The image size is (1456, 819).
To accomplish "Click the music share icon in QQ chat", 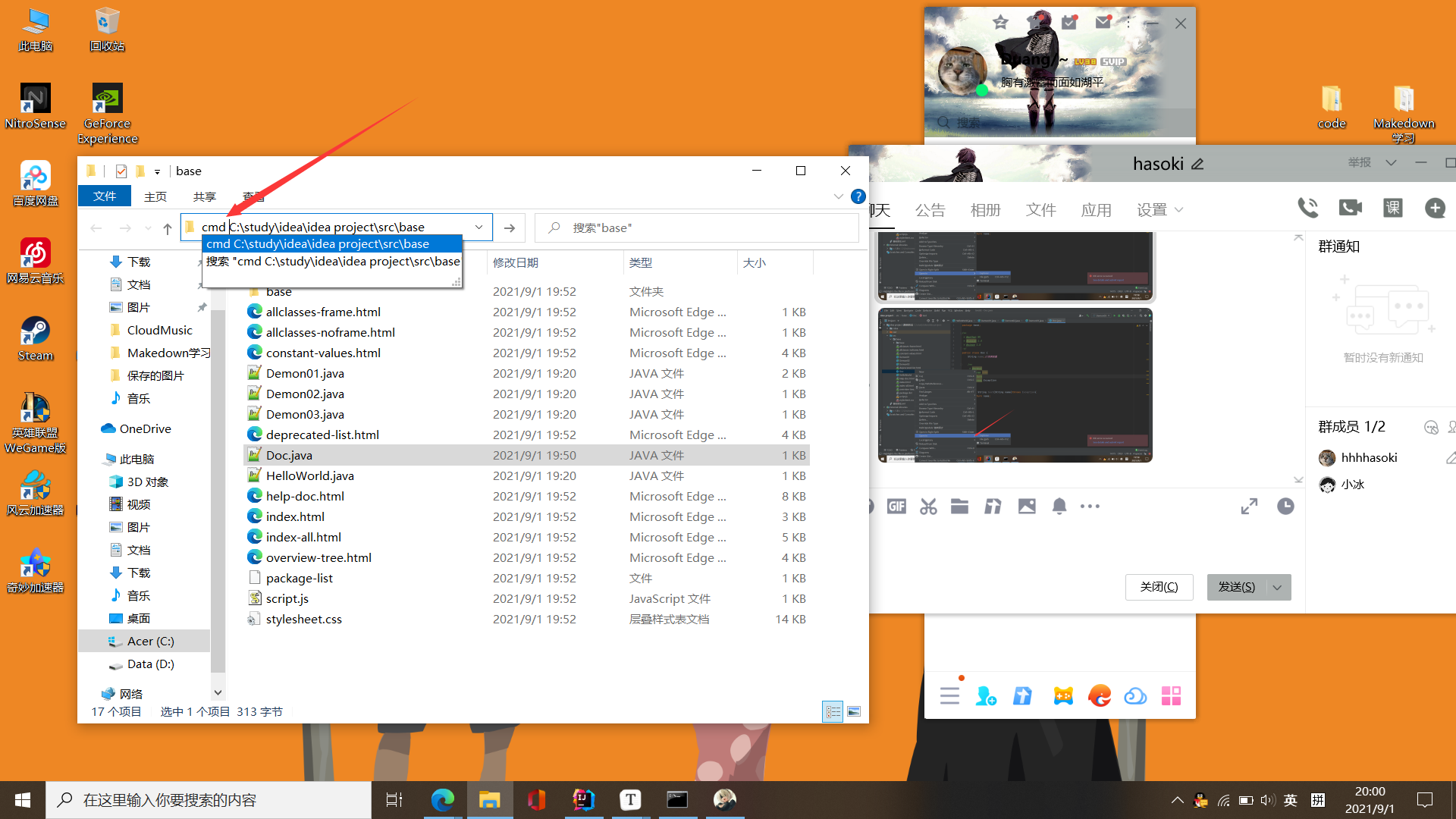I will click(993, 507).
